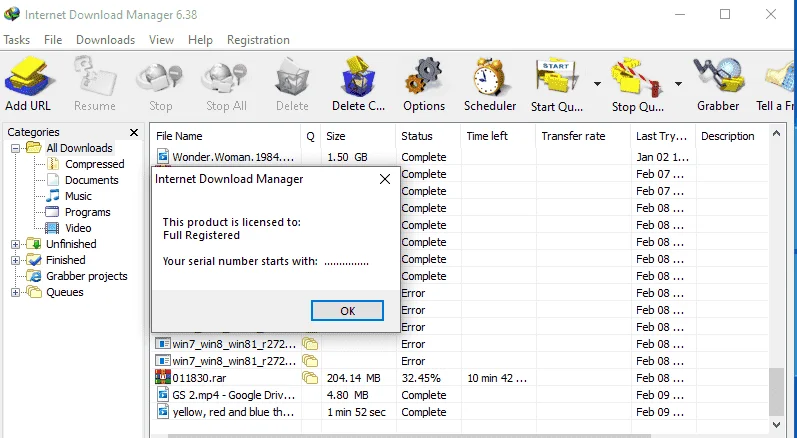Screen dimensions: 797x438
Task: Click the 1.50 GB size cell
Action: [x=347, y=157]
